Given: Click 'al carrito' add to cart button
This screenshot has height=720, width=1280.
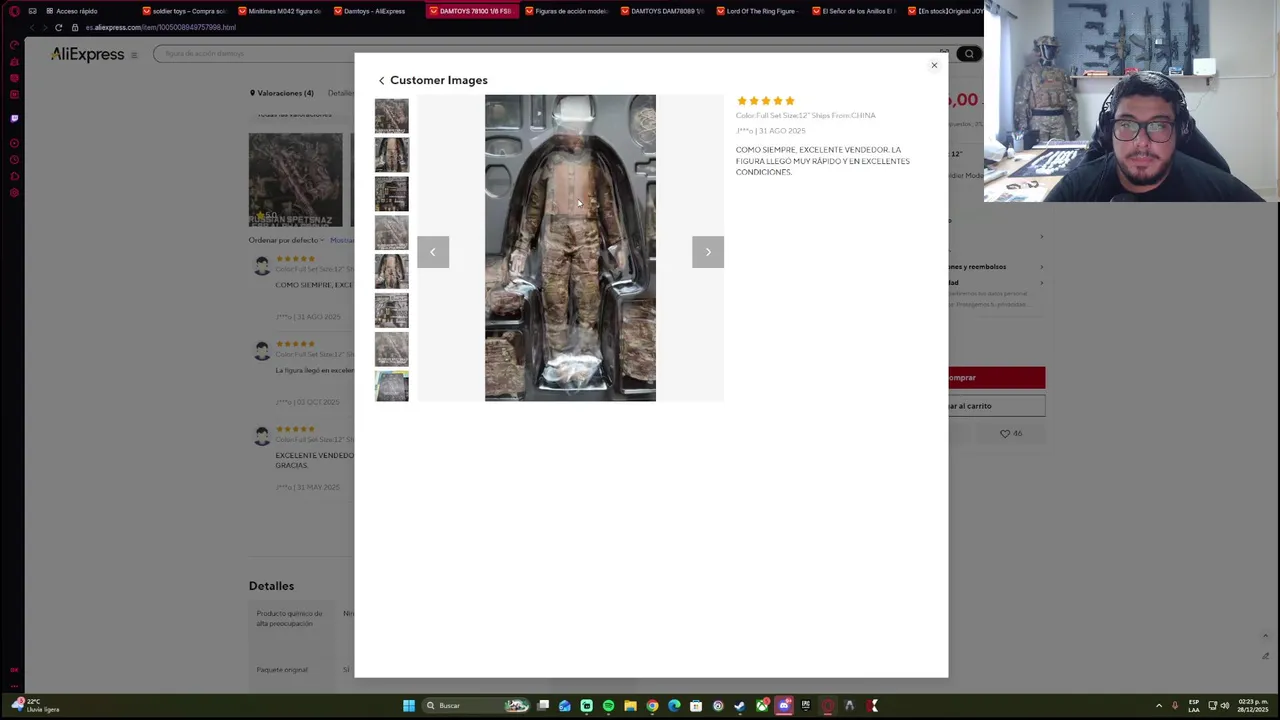Looking at the screenshot, I should click(996, 406).
